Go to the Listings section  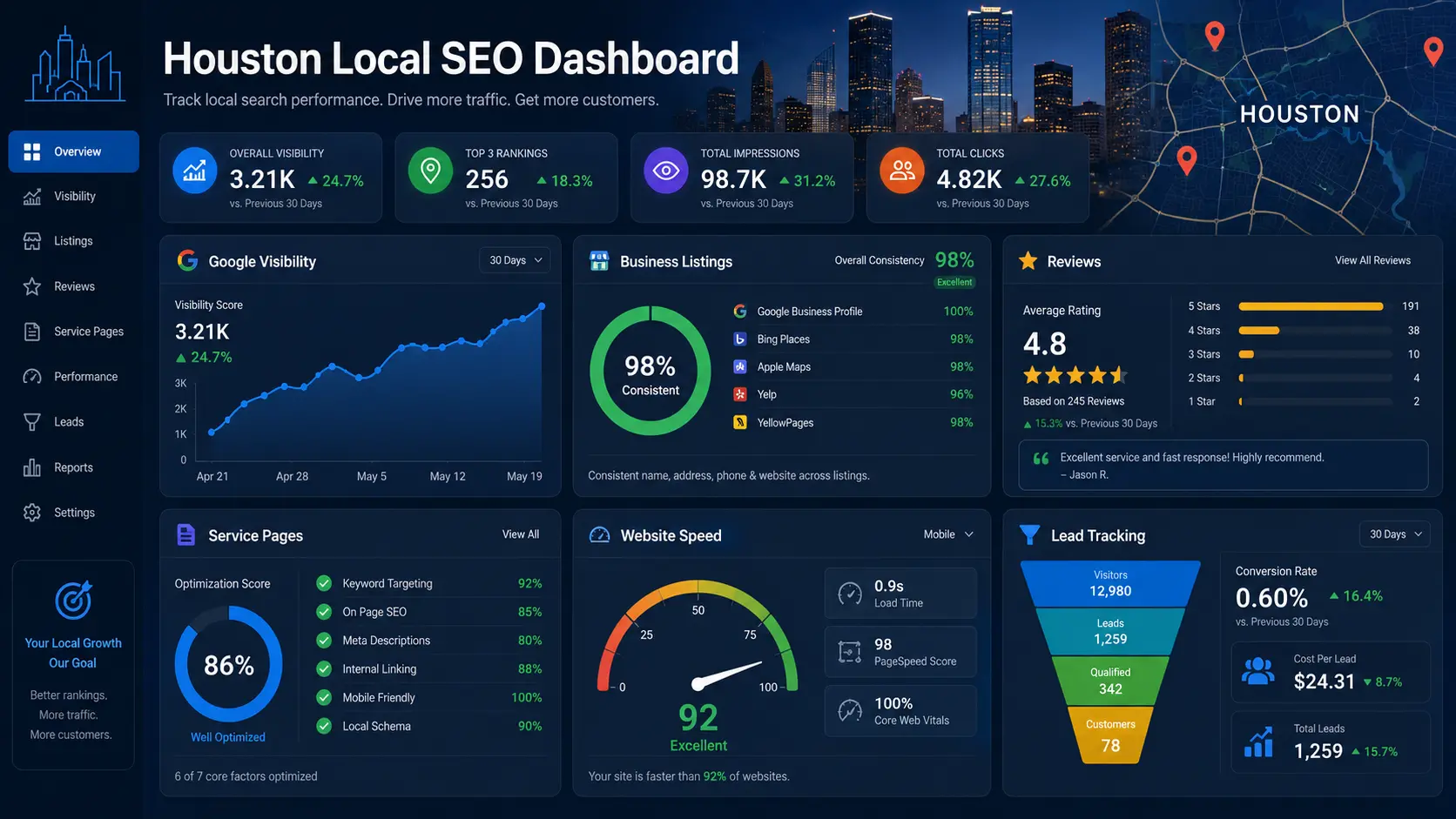pos(74,241)
